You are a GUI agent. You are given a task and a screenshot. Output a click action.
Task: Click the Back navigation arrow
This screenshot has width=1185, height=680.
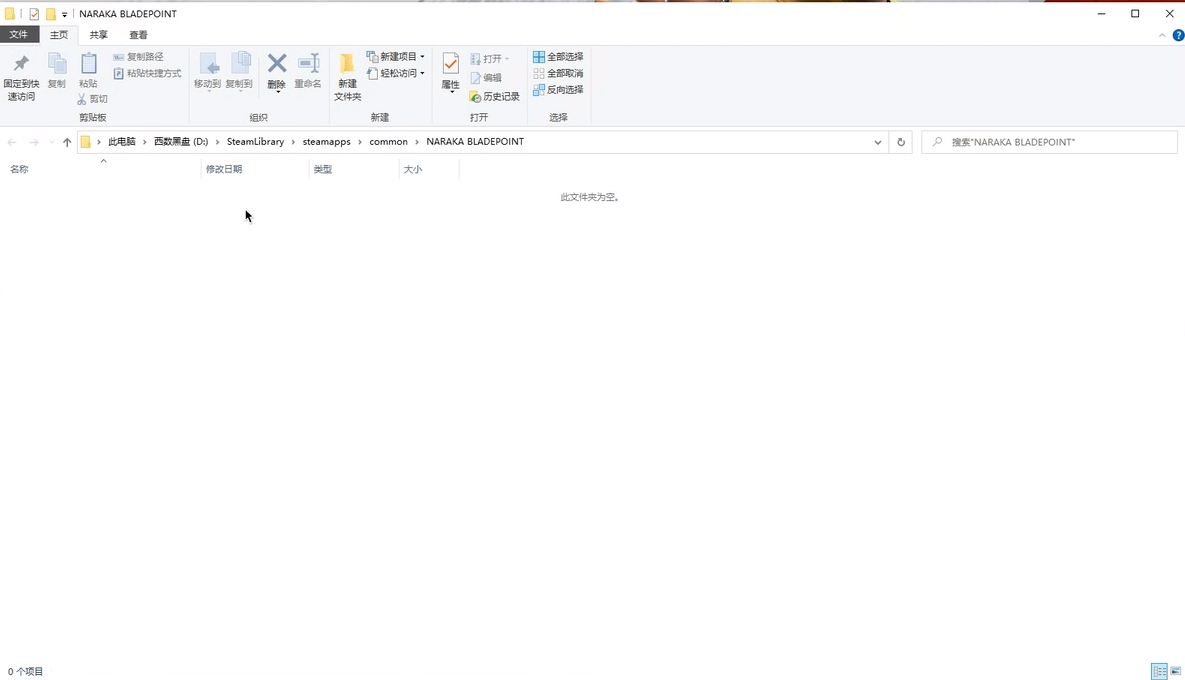[x=12, y=142]
